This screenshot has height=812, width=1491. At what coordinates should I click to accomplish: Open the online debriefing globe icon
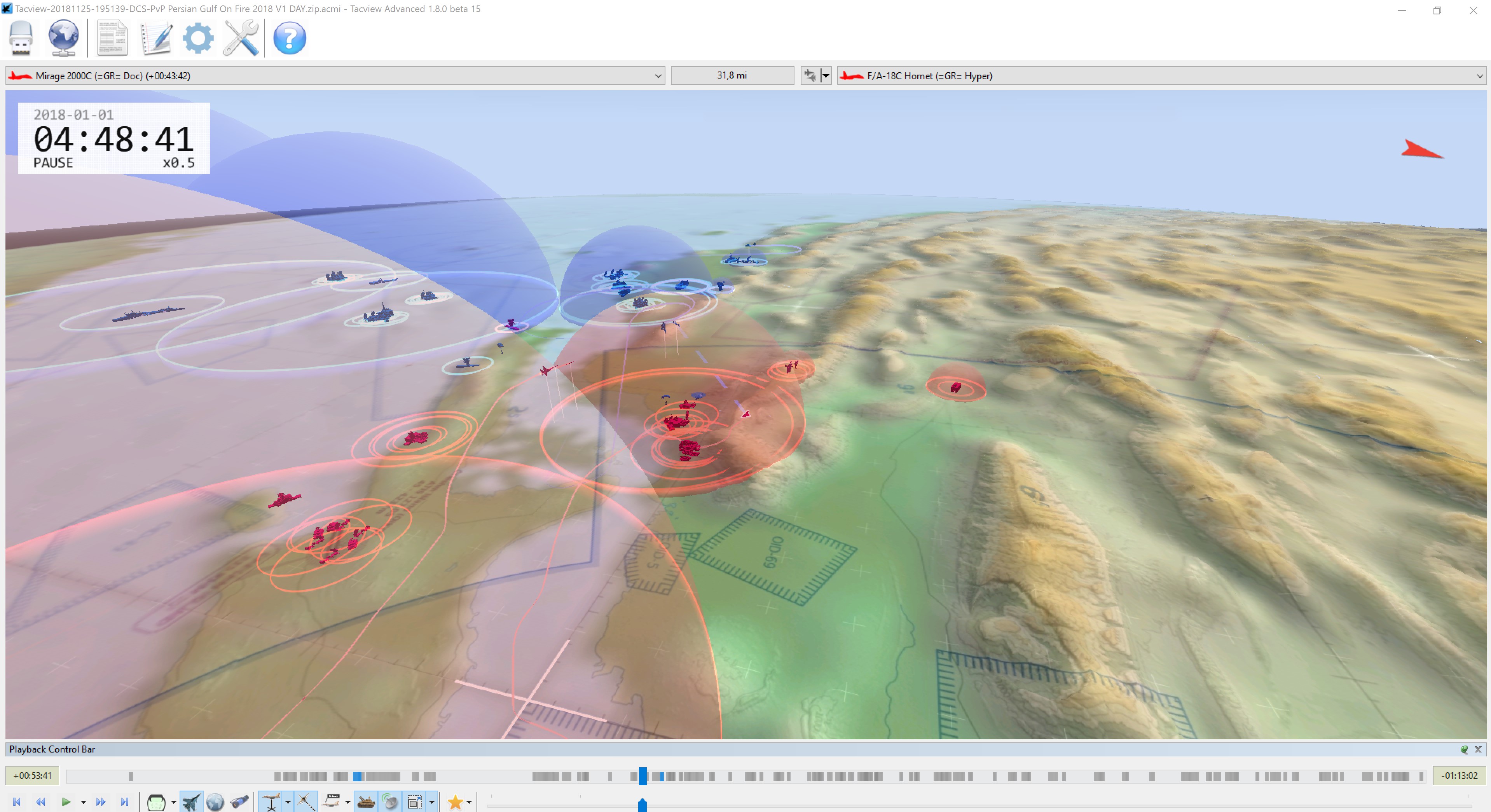click(63, 38)
